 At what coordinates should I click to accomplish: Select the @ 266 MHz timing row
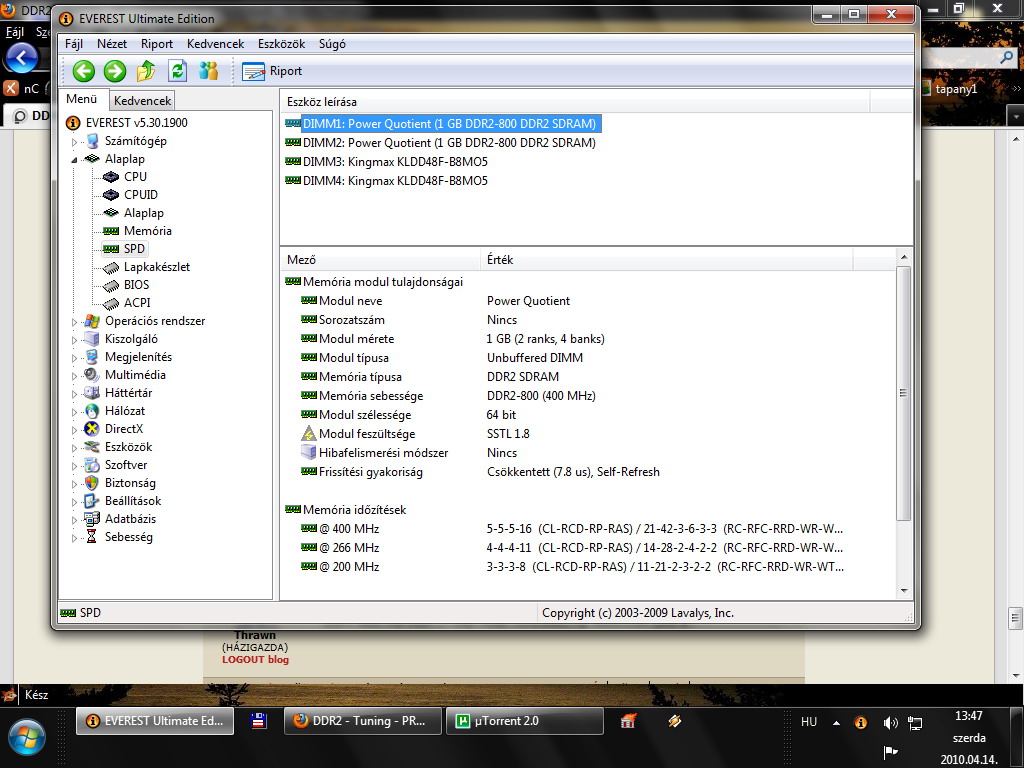pyautogui.click(x=571, y=548)
